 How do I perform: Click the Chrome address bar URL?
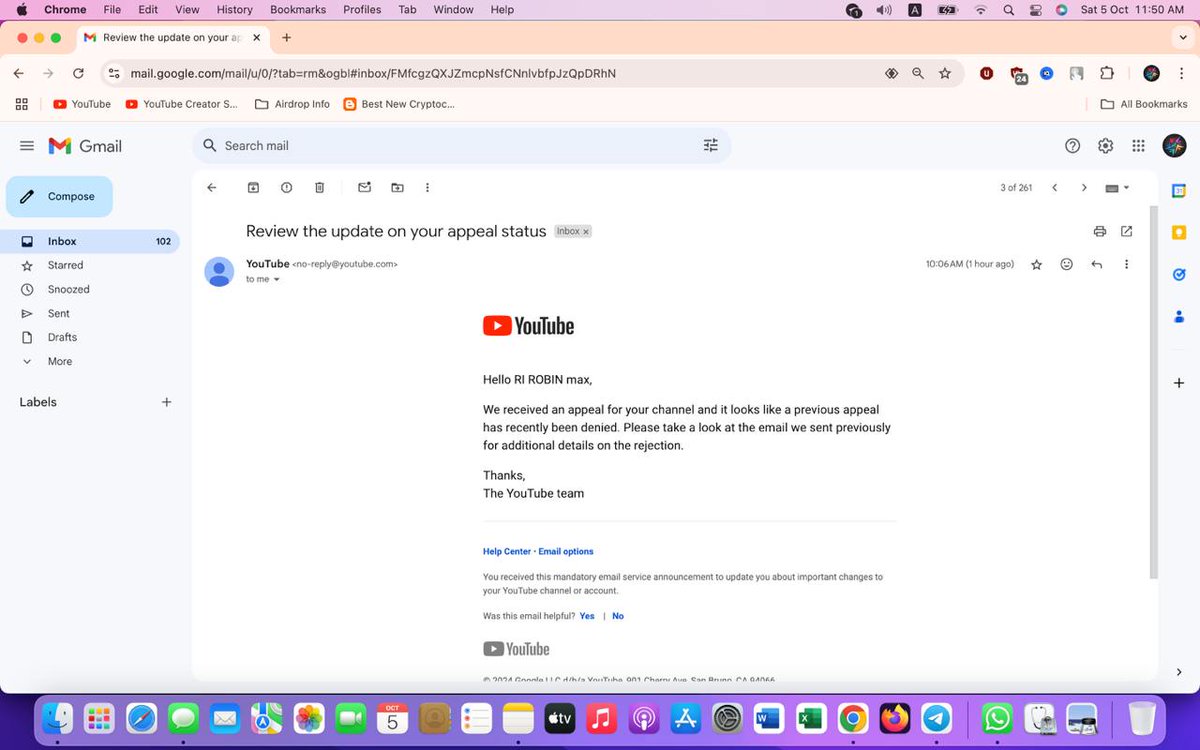(x=373, y=74)
